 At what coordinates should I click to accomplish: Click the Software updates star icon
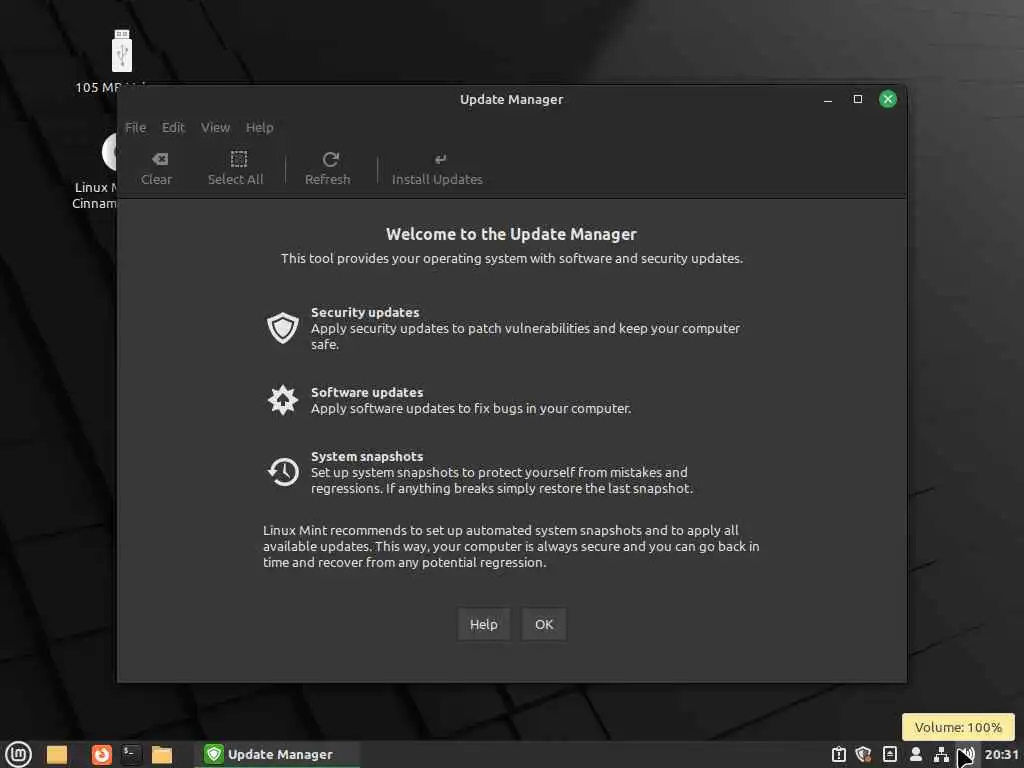283,400
